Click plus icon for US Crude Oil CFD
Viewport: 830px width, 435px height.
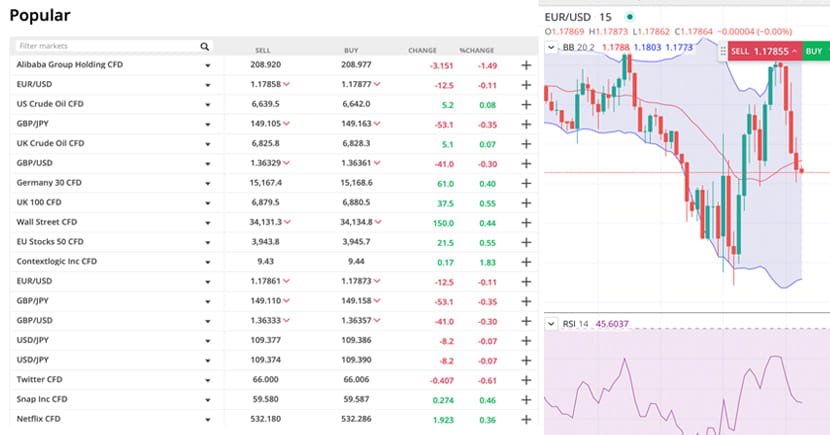pyautogui.click(x=526, y=105)
